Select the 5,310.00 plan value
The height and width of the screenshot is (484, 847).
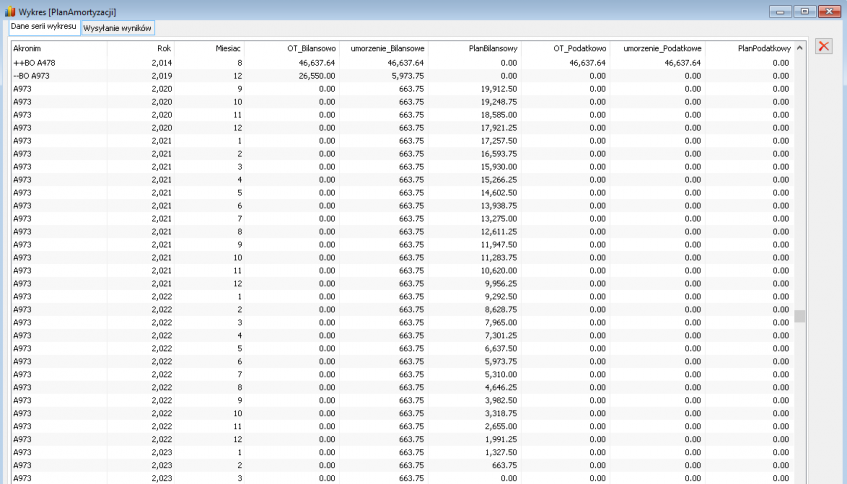point(501,374)
